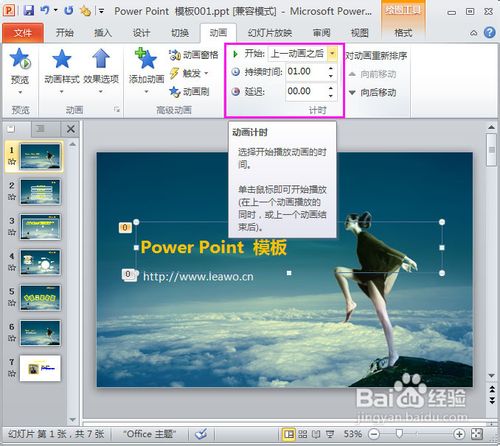Open the Customize Quick Access Toolbar dropdown
The width and height of the screenshot is (500, 446).
tap(101, 12)
